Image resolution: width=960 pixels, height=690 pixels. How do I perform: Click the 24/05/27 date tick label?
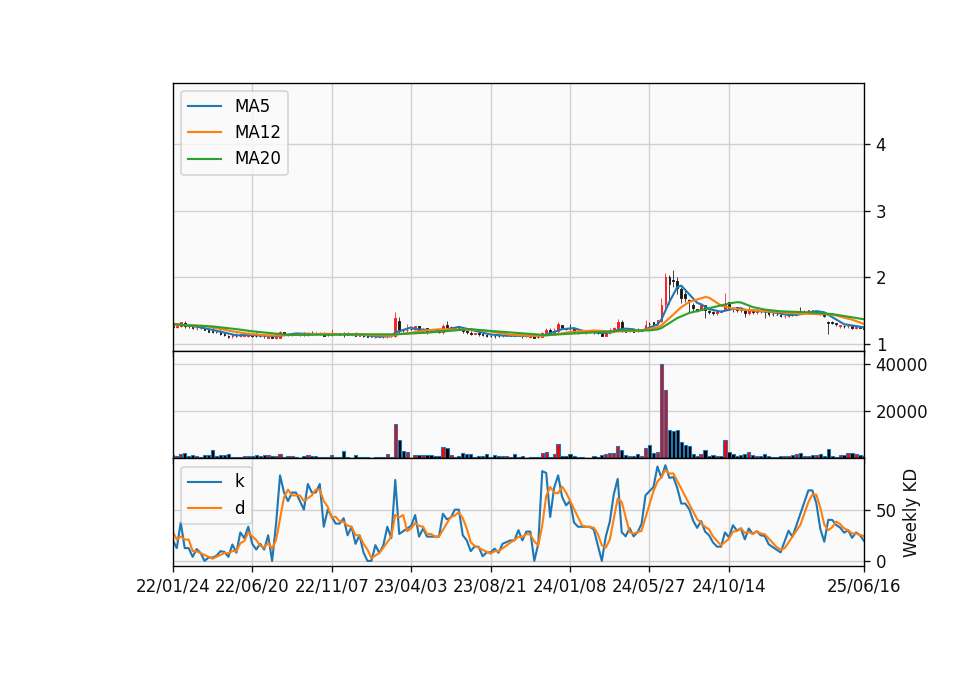(649, 586)
